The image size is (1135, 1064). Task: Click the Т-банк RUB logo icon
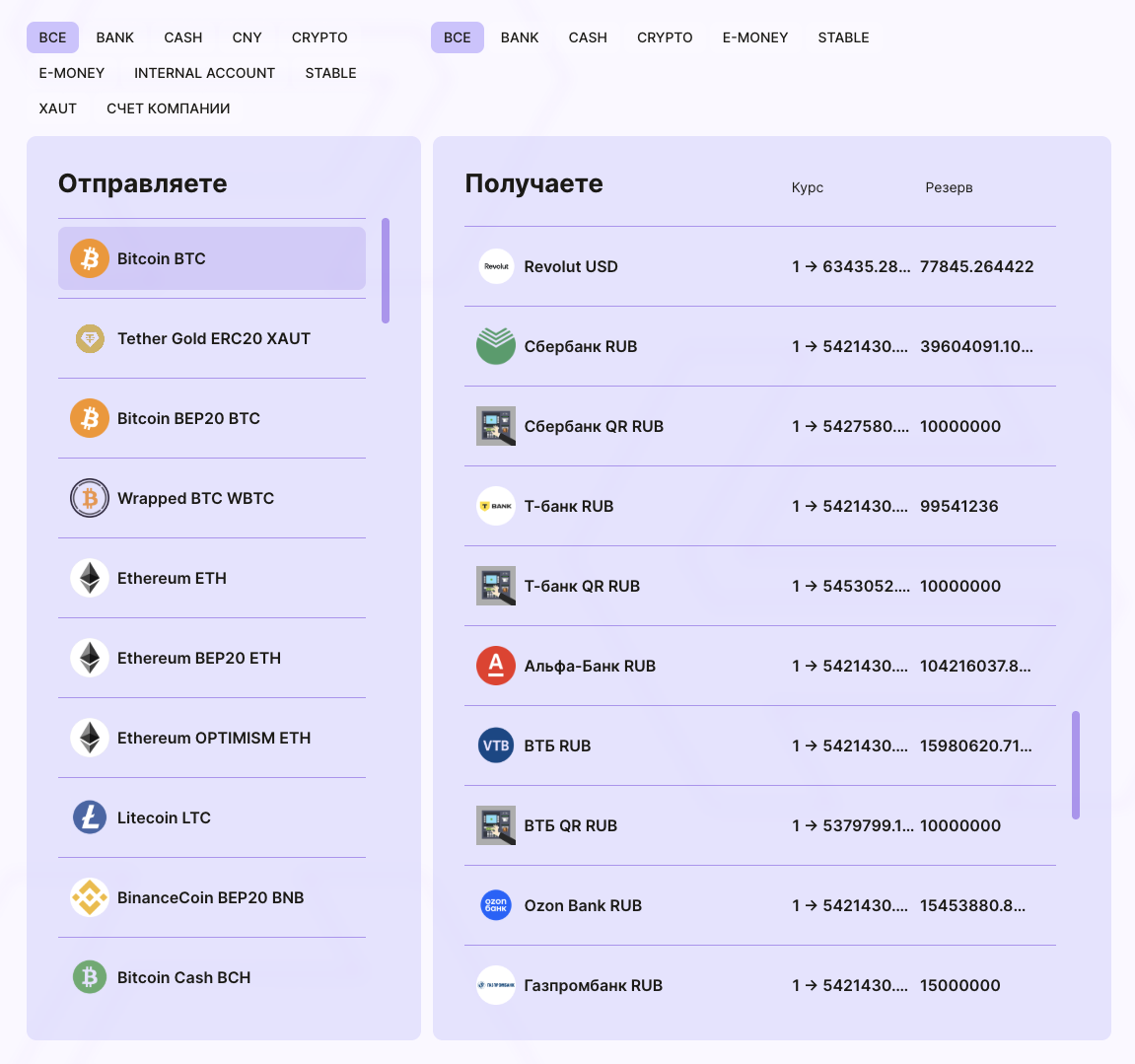pos(496,506)
